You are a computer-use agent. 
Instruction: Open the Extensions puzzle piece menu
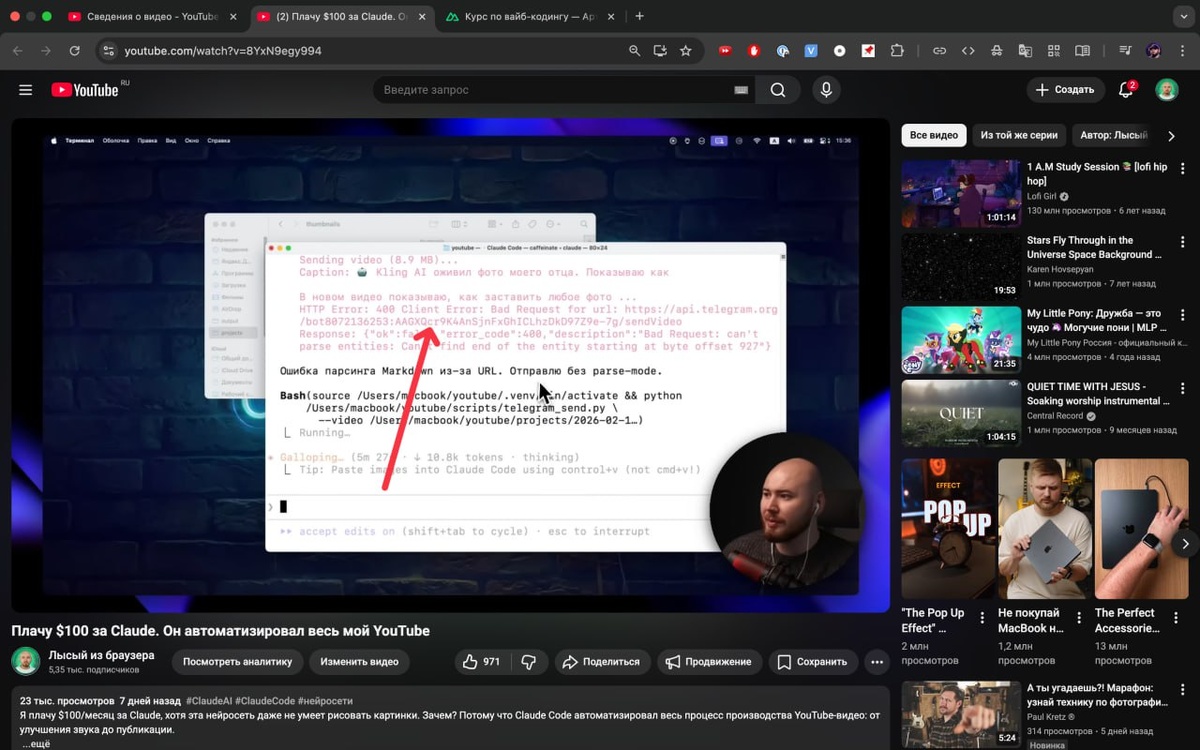(897, 51)
